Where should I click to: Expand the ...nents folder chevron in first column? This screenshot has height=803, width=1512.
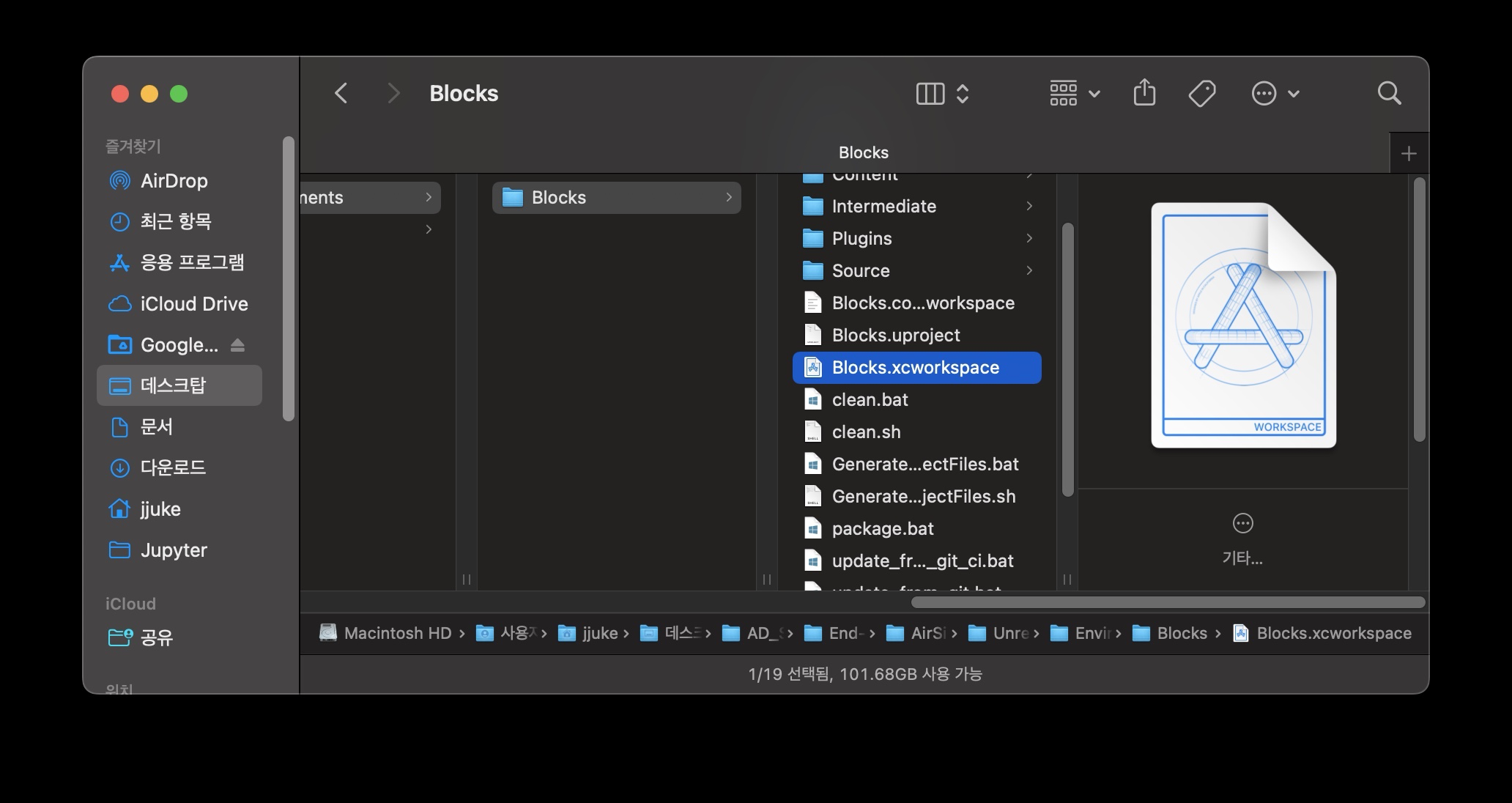click(x=429, y=197)
